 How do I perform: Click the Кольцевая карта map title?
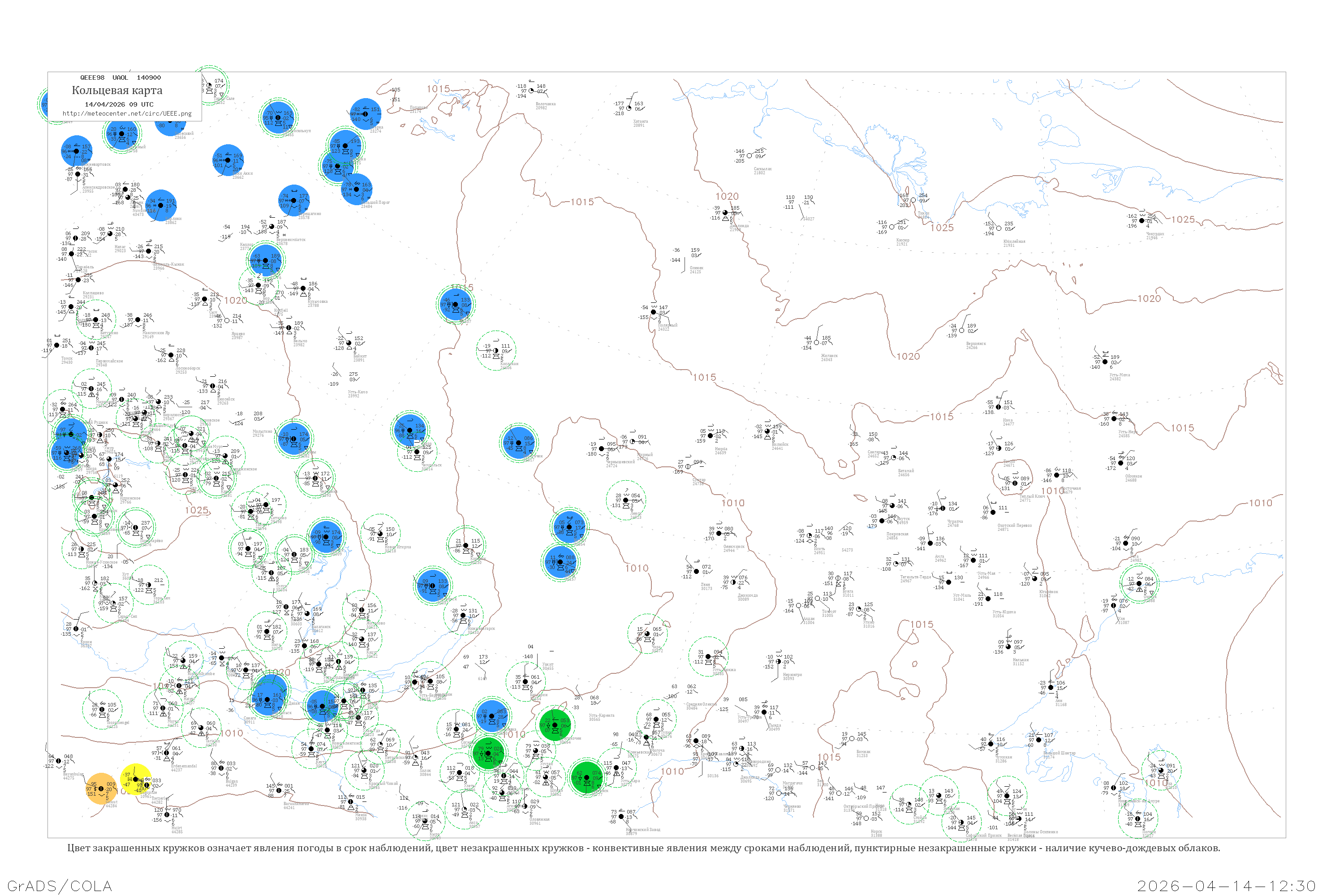click(x=117, y=90)
